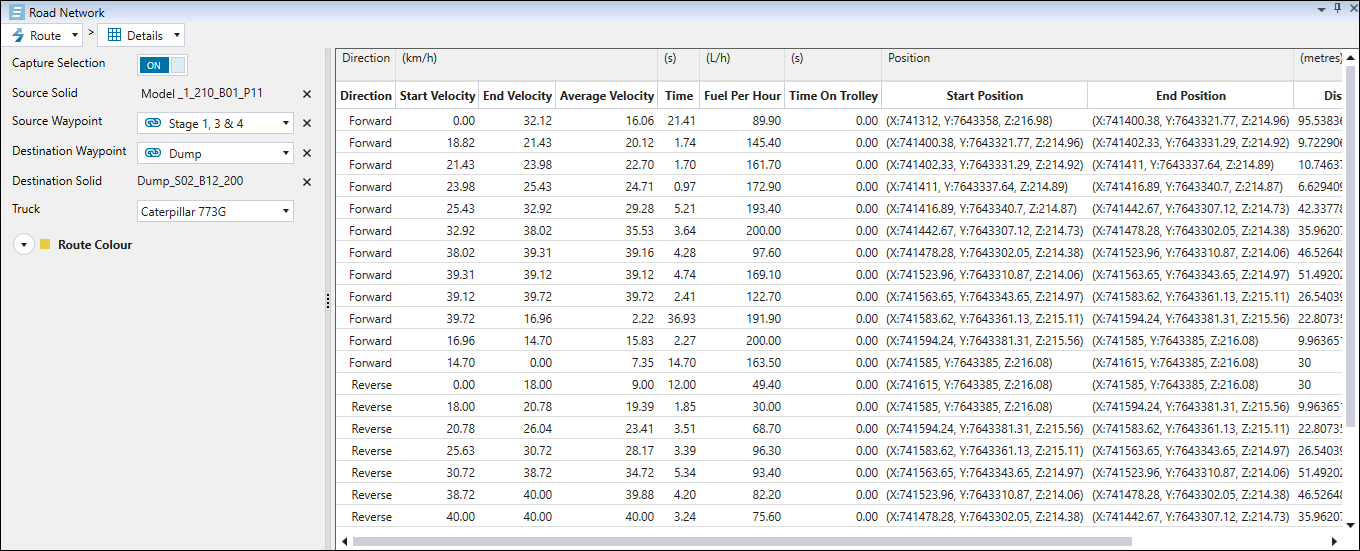Select the first Reverse direction row

(x=371, y=385)
